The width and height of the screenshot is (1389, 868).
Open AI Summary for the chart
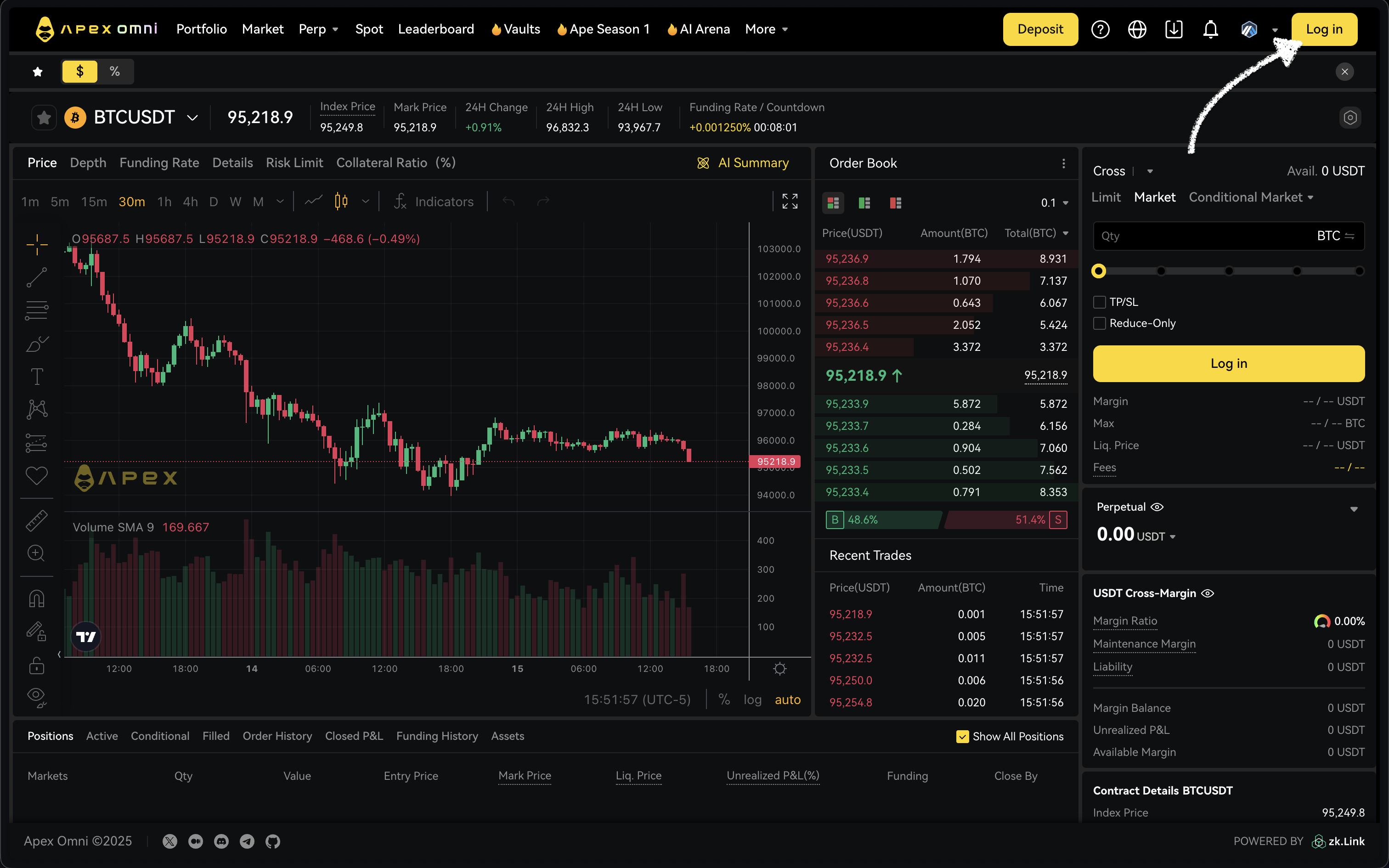pos(744,163)
